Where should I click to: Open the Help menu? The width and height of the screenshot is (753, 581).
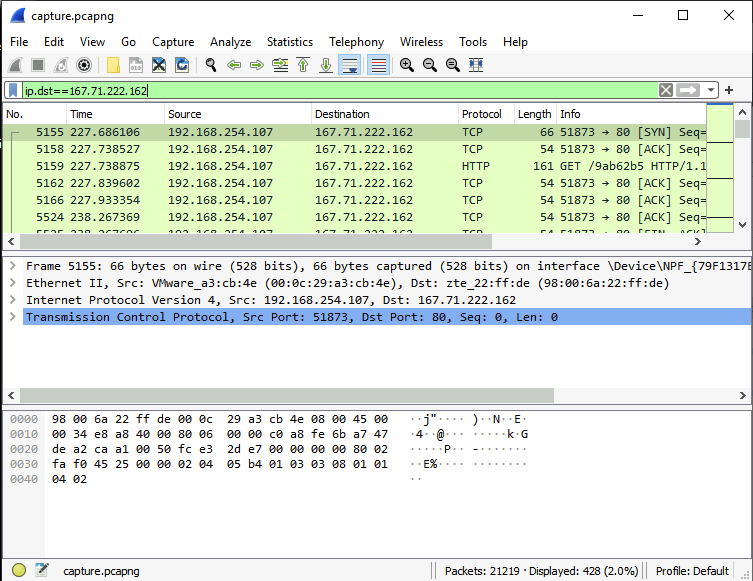click(x=515, y=42)
